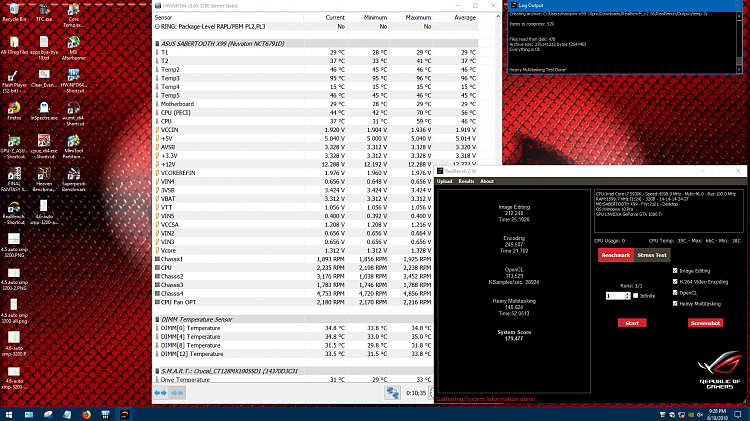Open the Clear_Even... desktop file

(44, 79)
